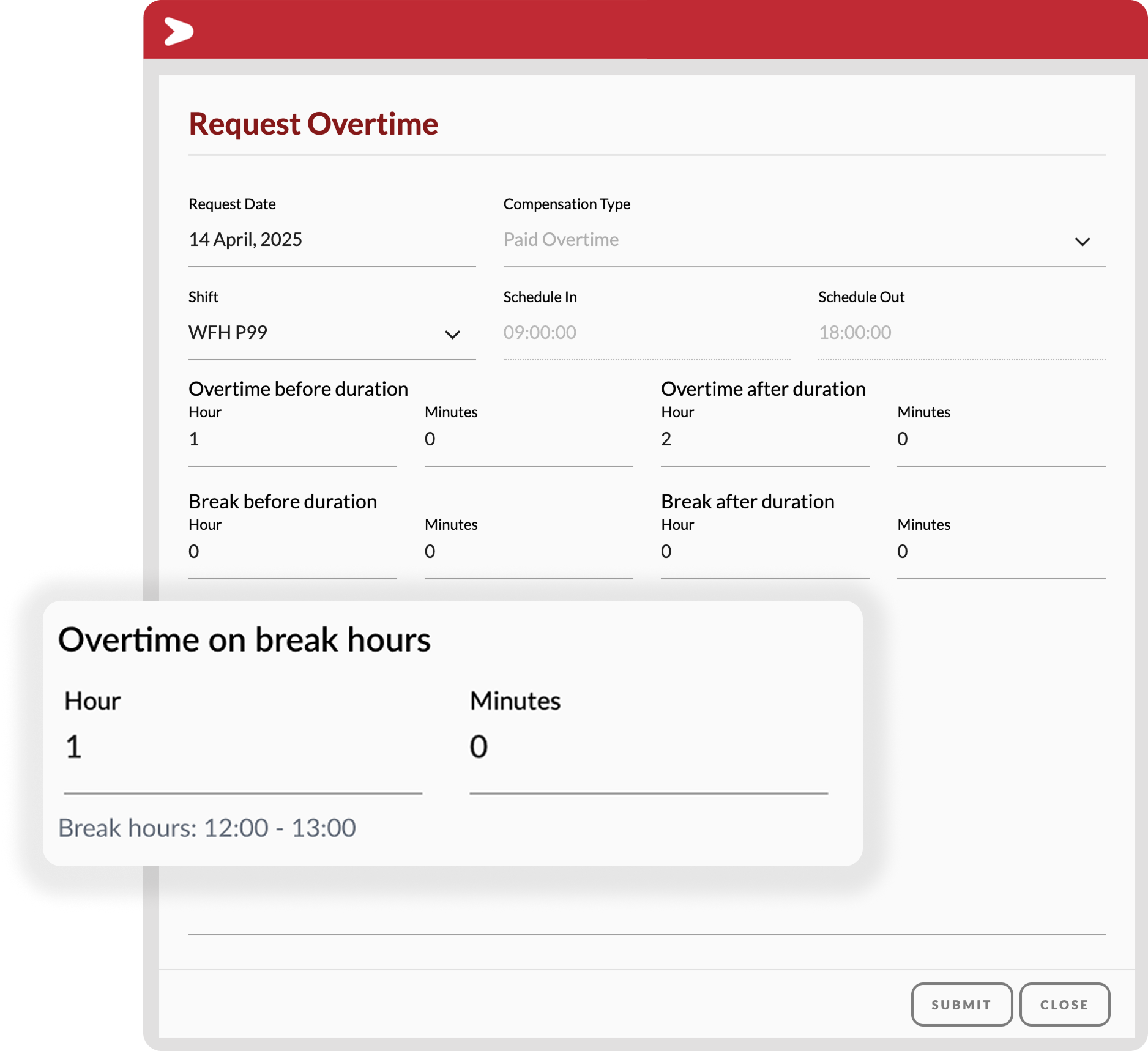Click the Request Overtime heading
1148x1051 pixels.
(313, 123)
